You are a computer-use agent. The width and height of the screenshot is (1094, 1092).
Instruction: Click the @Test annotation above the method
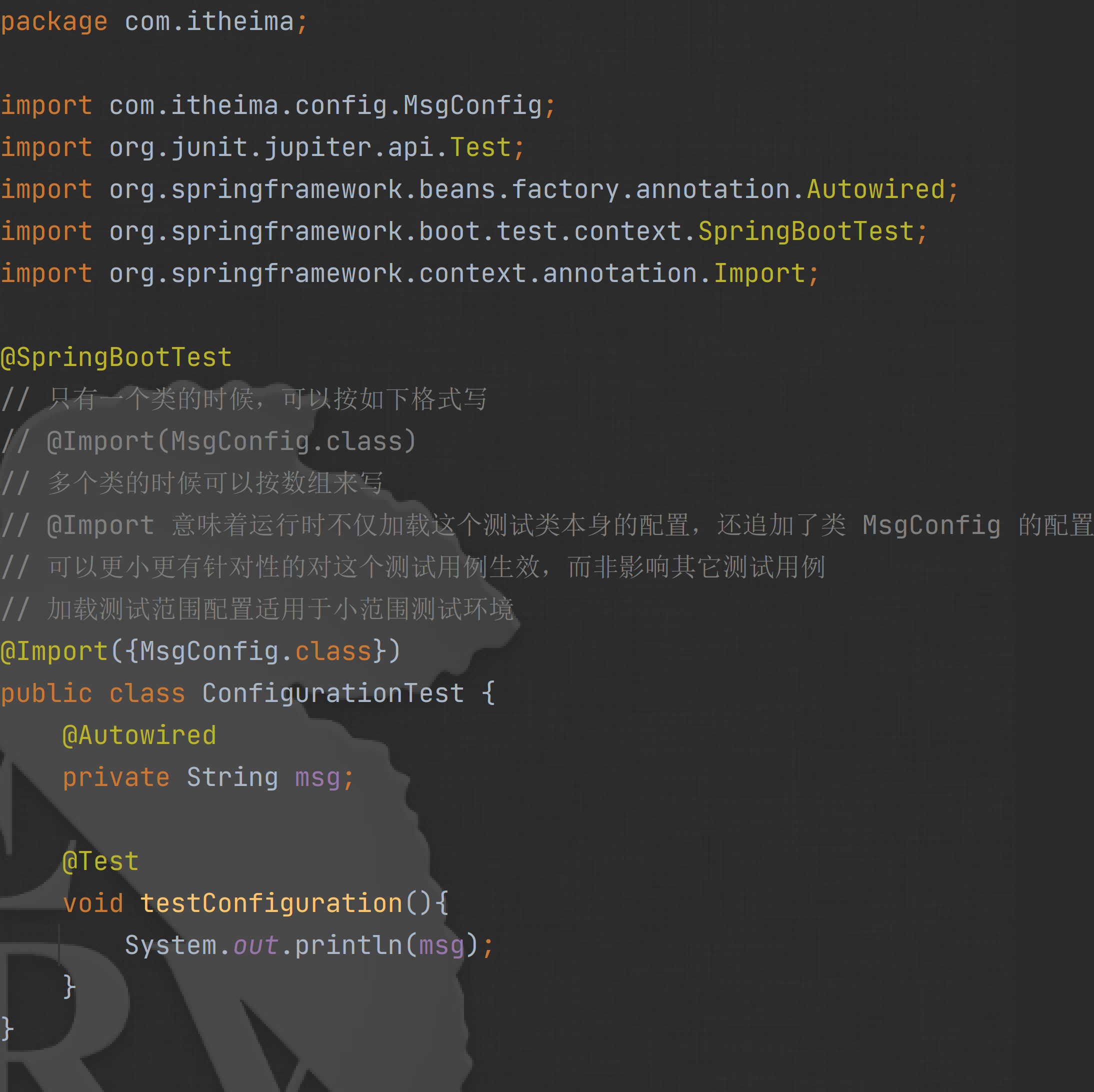coord(100,861)
